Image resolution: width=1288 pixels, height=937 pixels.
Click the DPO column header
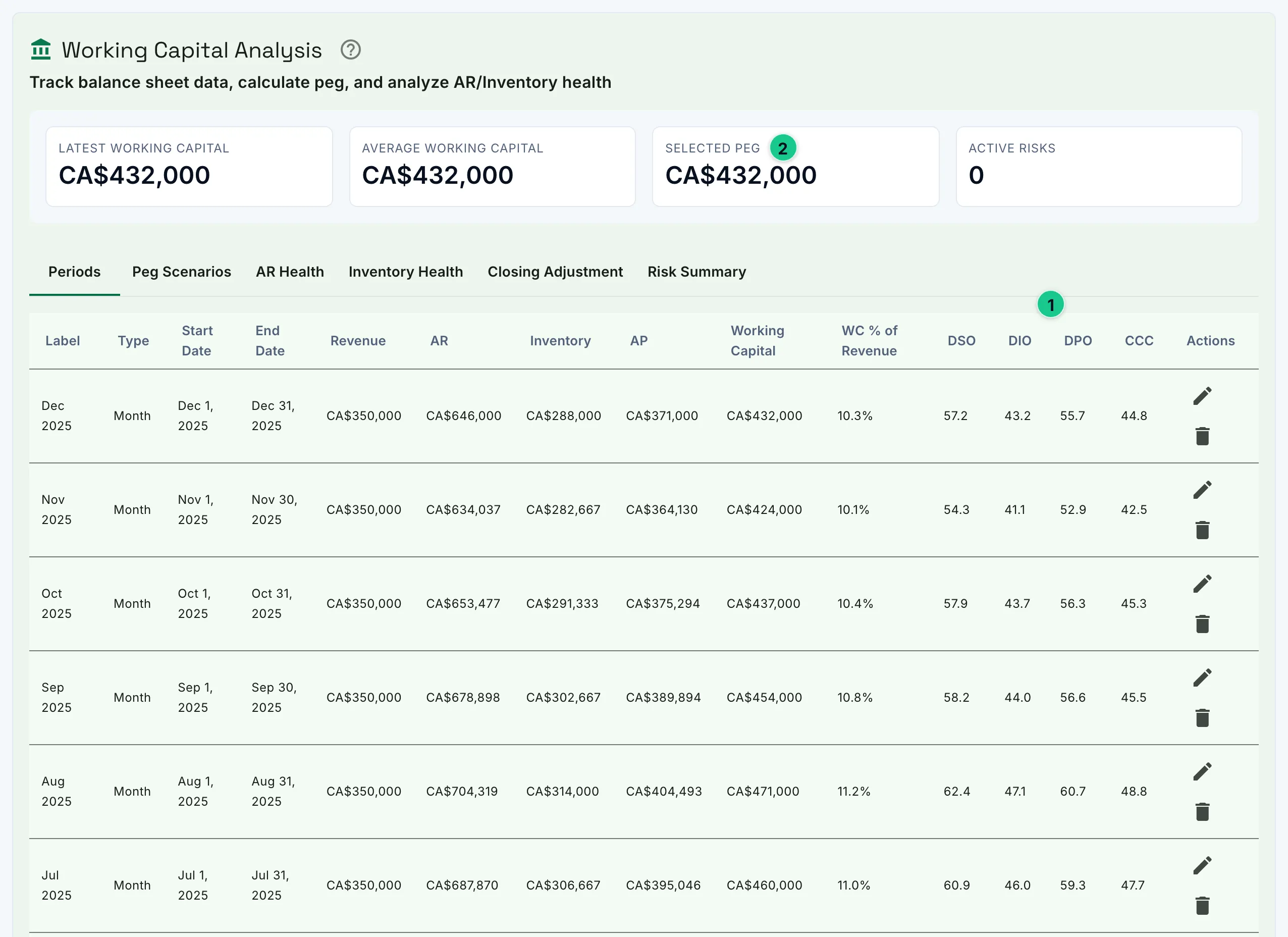pos(1078,341)
